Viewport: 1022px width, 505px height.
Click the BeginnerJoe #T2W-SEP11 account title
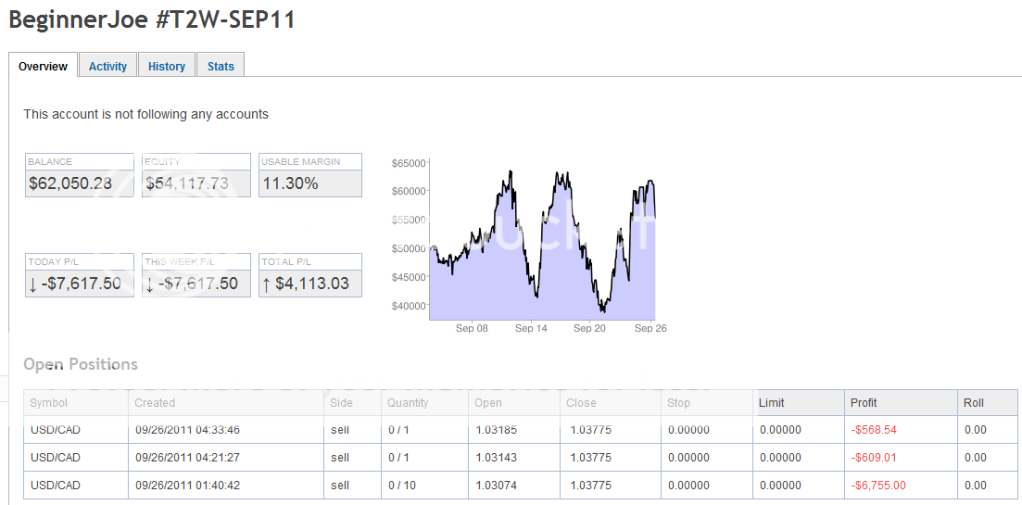152,20
